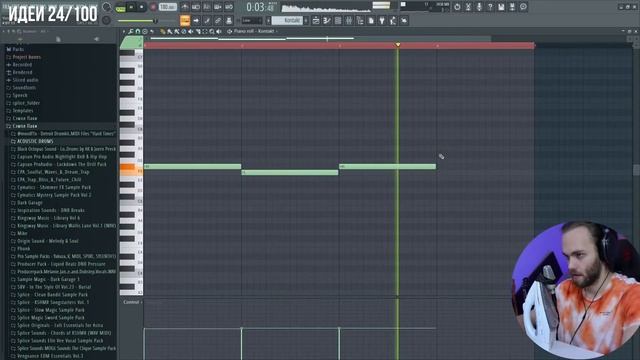Expand the Sliced audio folder
640x360 pixels.
coord(22,80)
